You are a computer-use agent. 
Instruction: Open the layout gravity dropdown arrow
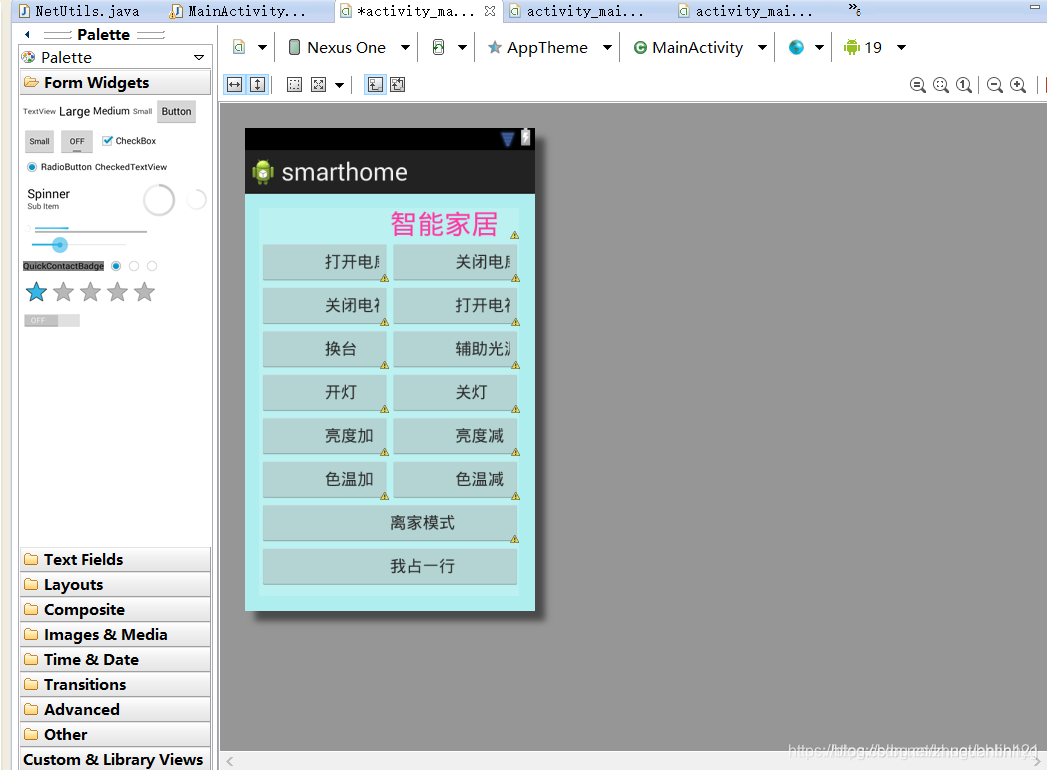tap(340, 85)
